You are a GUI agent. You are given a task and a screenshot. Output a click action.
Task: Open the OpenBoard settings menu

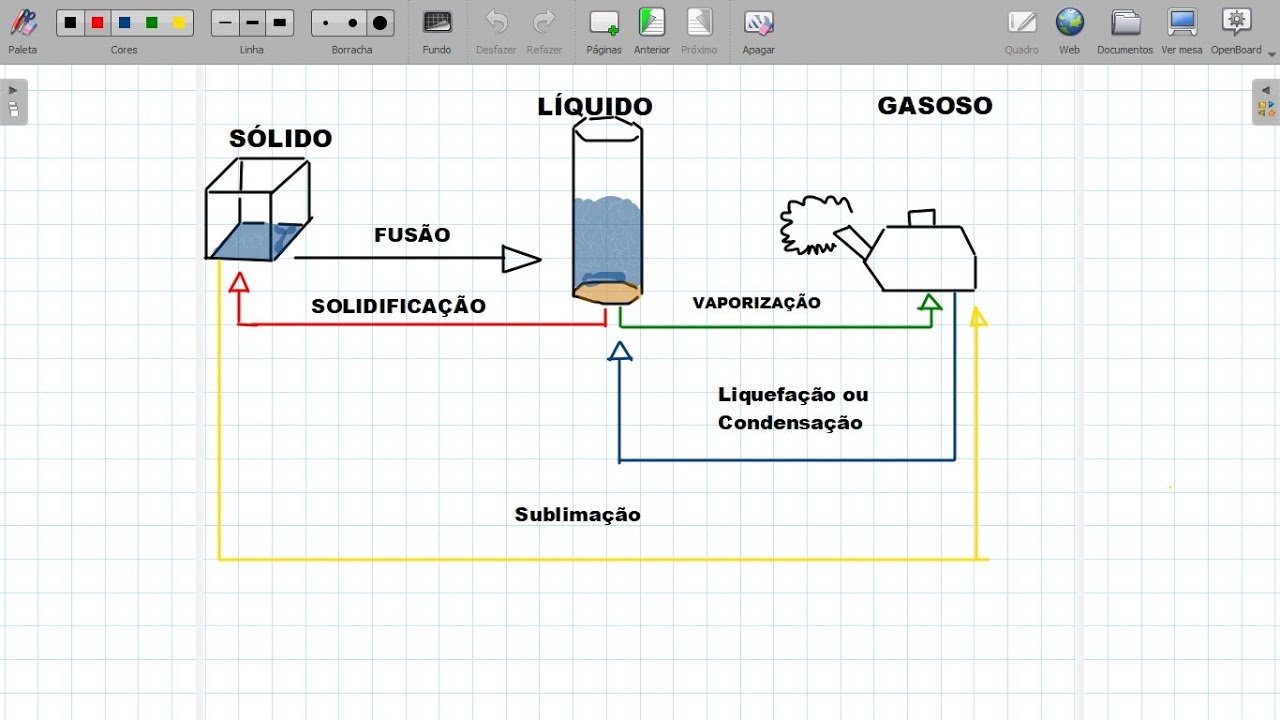[1236, 29]
